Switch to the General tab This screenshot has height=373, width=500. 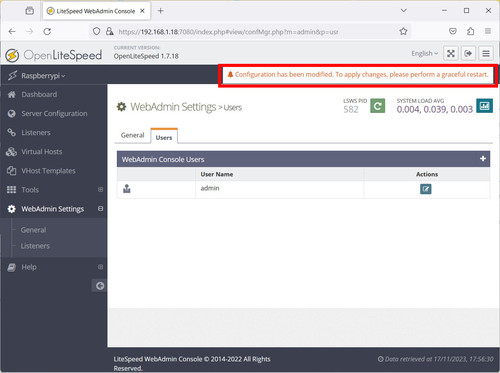coord(132,135)
